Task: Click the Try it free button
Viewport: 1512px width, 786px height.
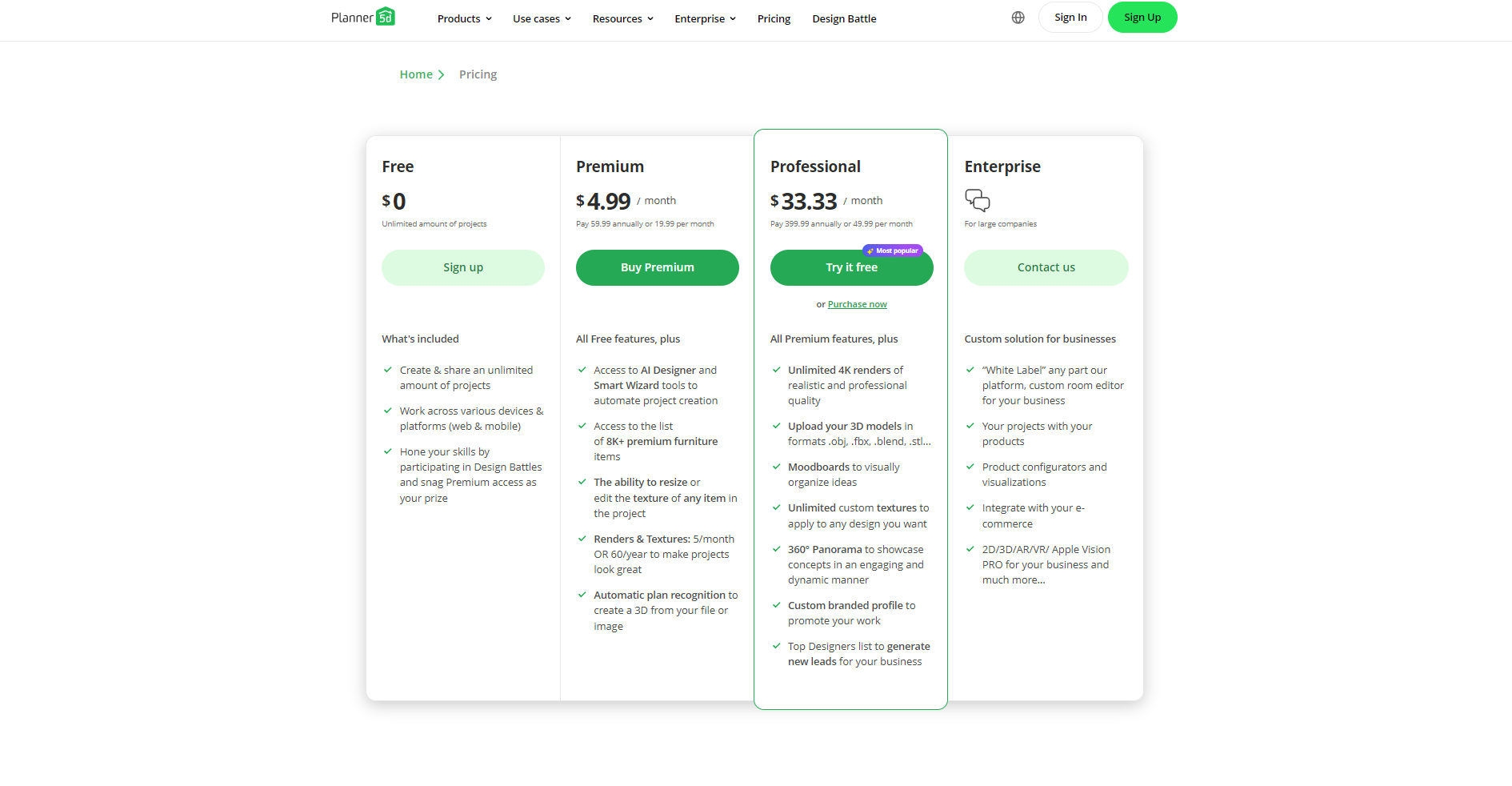Action: 851,268
